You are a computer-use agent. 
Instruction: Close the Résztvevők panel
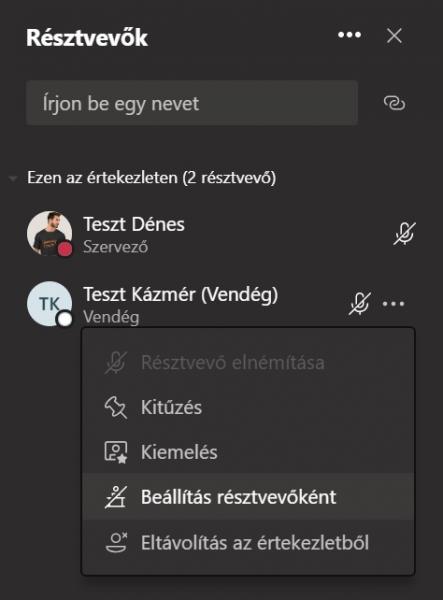pyautogui.click(x=394, y=36)
